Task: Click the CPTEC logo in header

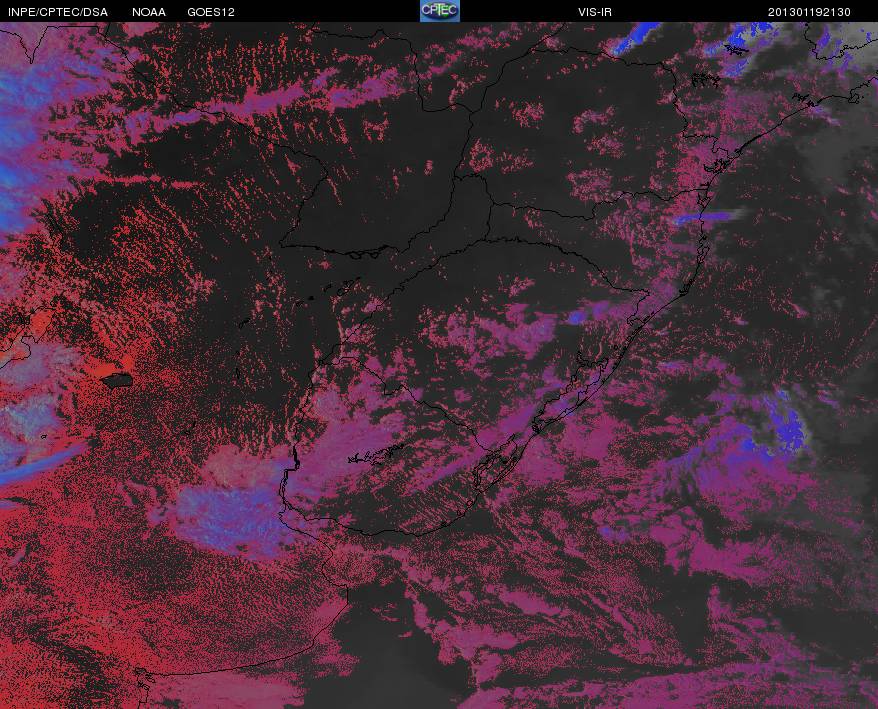Action: [x=440, y=11]
